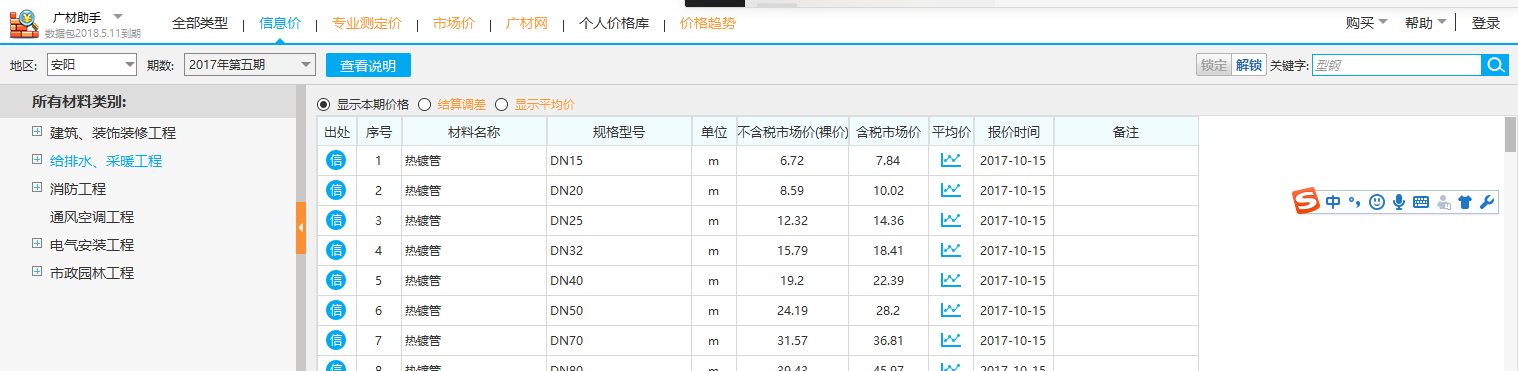Expand the 给排水、采暖工程 tree node
1518x371 pixels.
[x=37, y=159]
